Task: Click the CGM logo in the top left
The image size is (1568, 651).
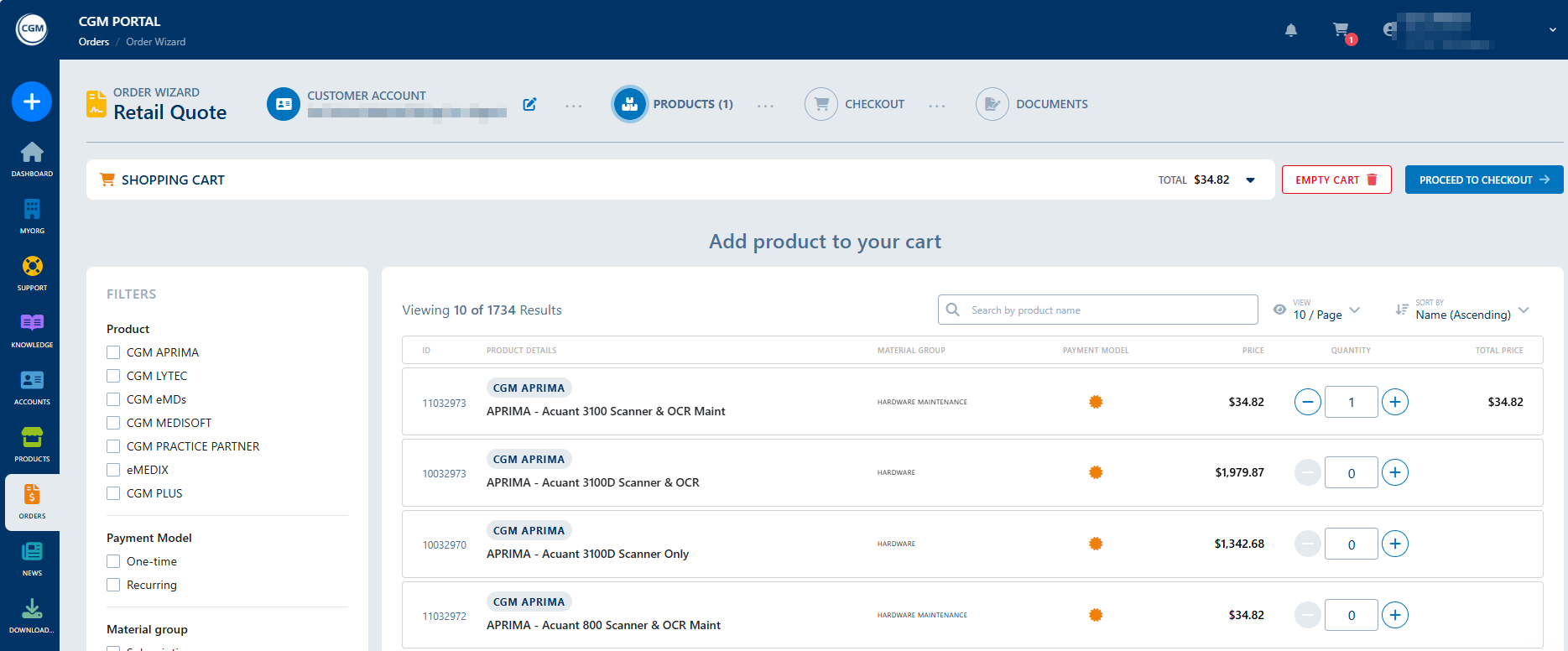Action: (32, 29)
